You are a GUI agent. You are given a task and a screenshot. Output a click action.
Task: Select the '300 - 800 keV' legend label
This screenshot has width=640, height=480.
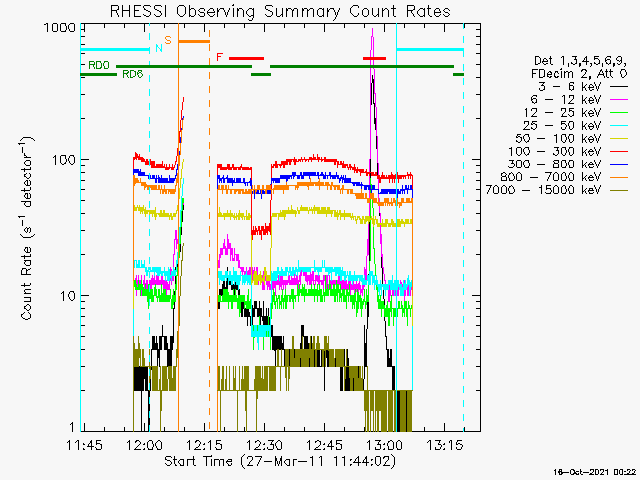click(x=555, y=164)
